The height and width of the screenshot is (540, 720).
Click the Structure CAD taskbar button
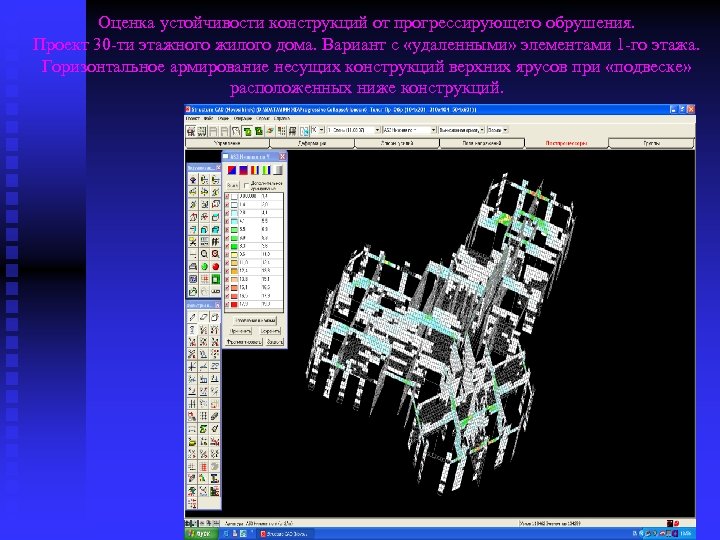click(x=285, y=534)
